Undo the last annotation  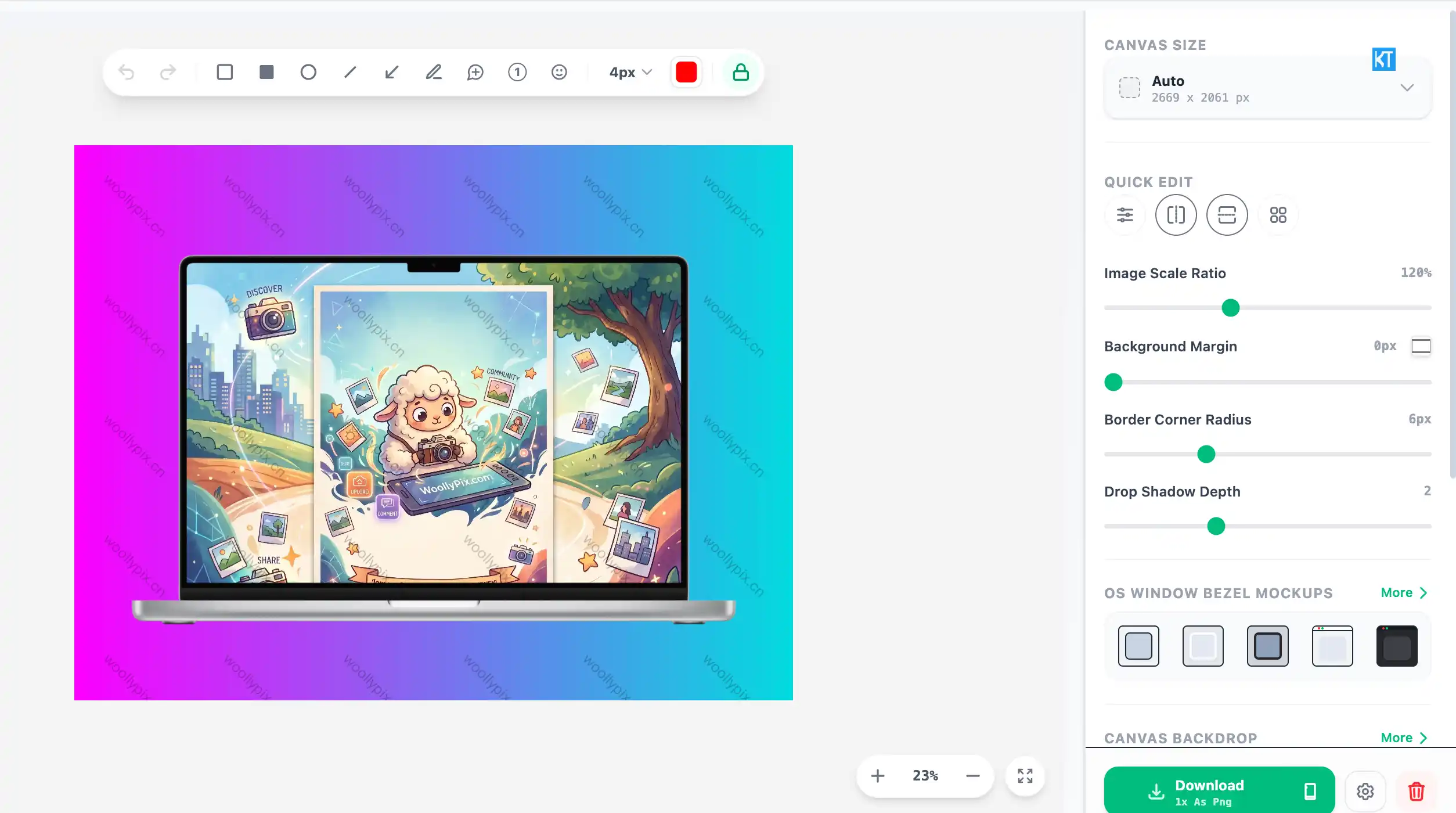click(126, 72)
